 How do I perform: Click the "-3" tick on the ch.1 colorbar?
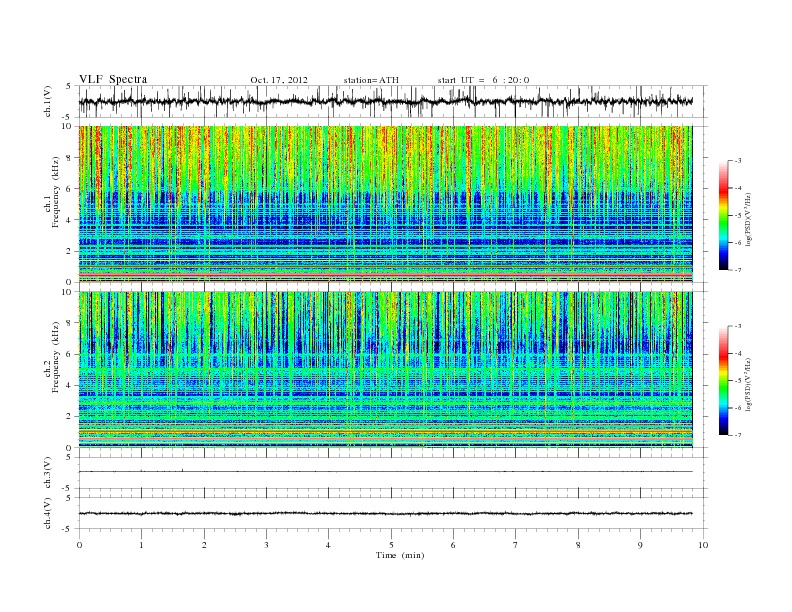(x=737, y=161)
